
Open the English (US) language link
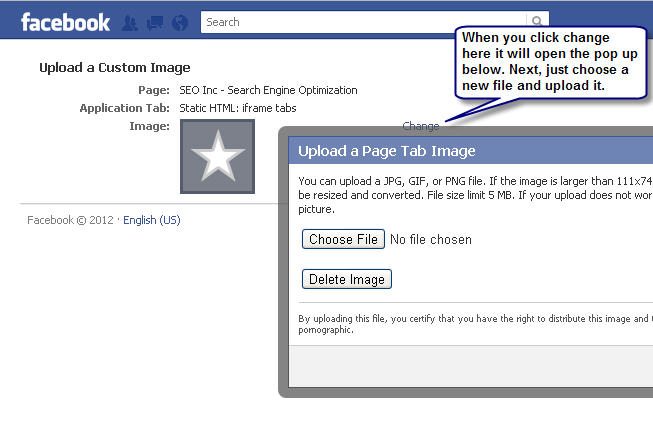click(152, 220)
